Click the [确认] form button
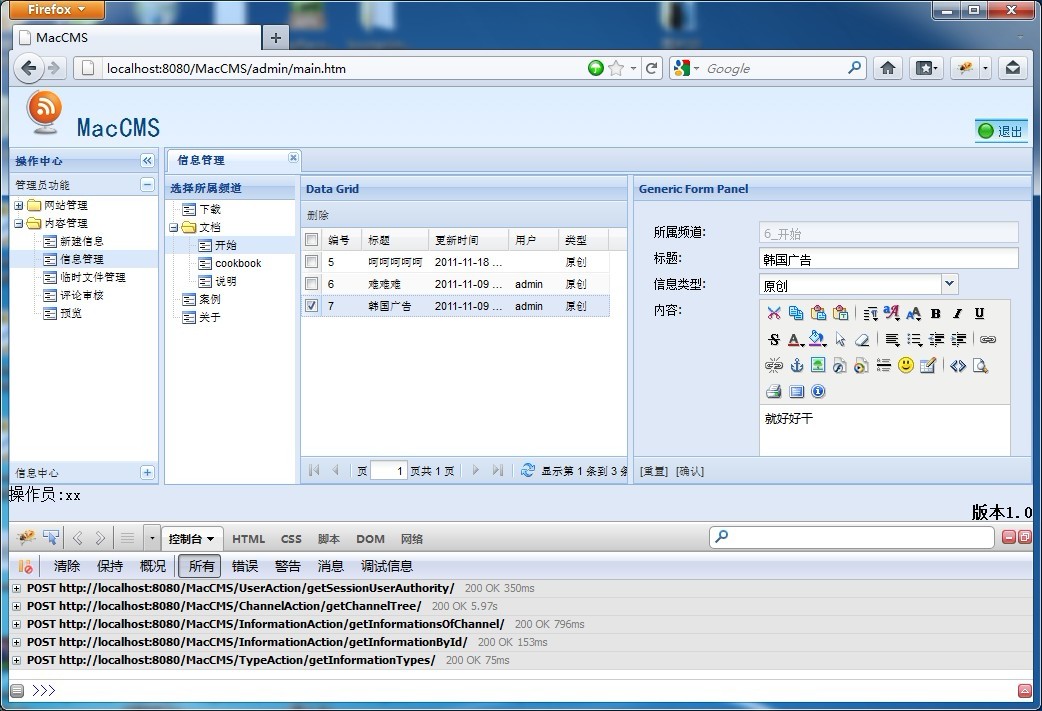 click(x=690, y=471)
